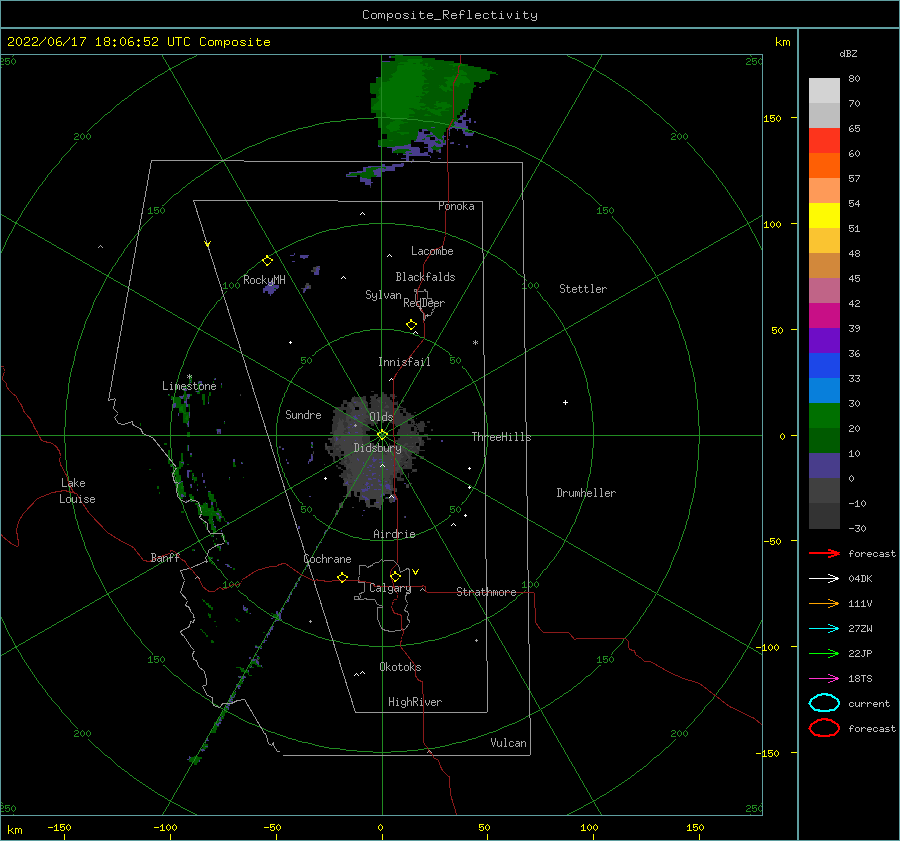900x841 pixels.
Task: Click the white 04DK arrow icon
Action: point(824,579)
